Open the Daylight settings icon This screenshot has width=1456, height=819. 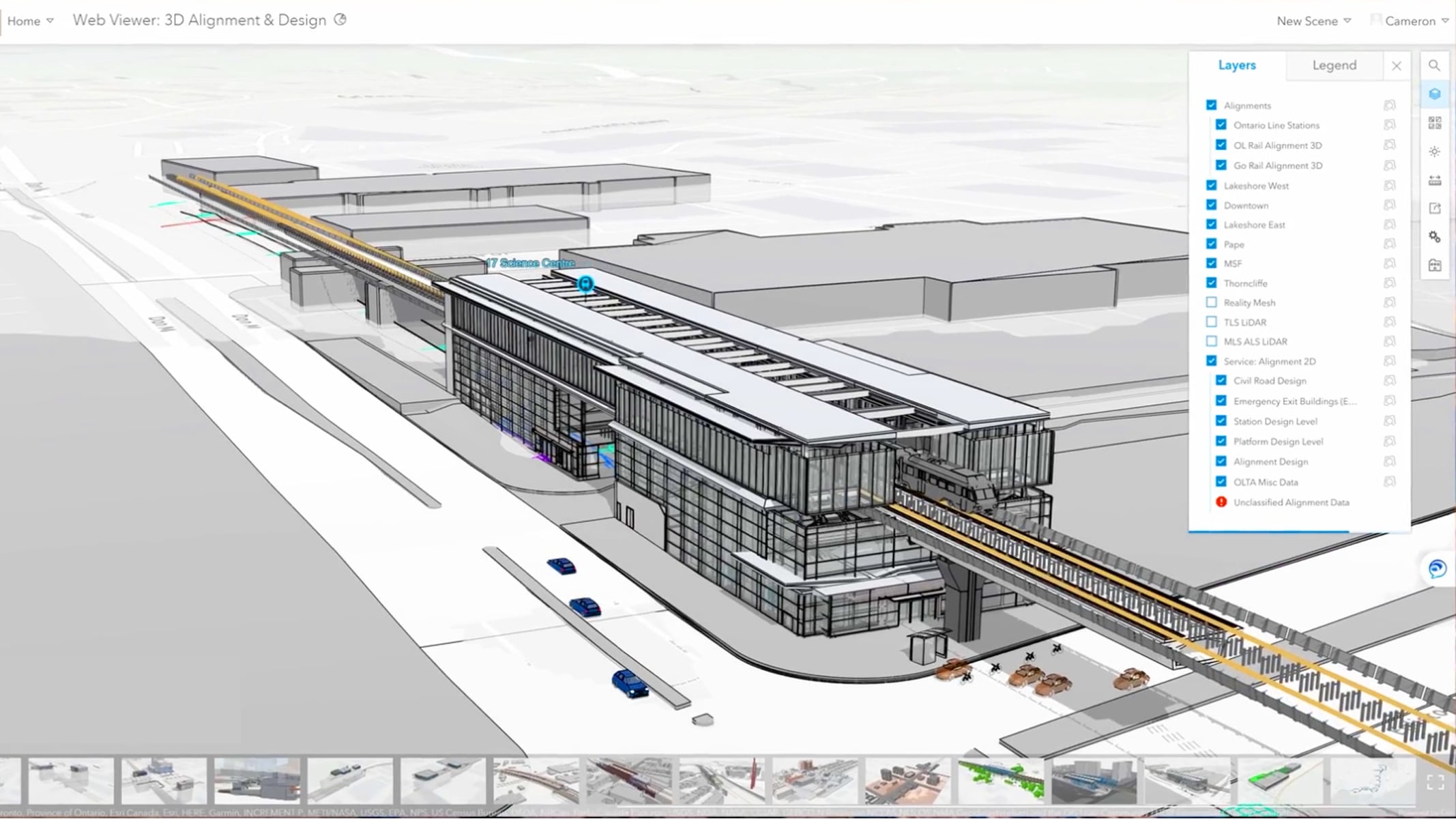pos(1435,152)
